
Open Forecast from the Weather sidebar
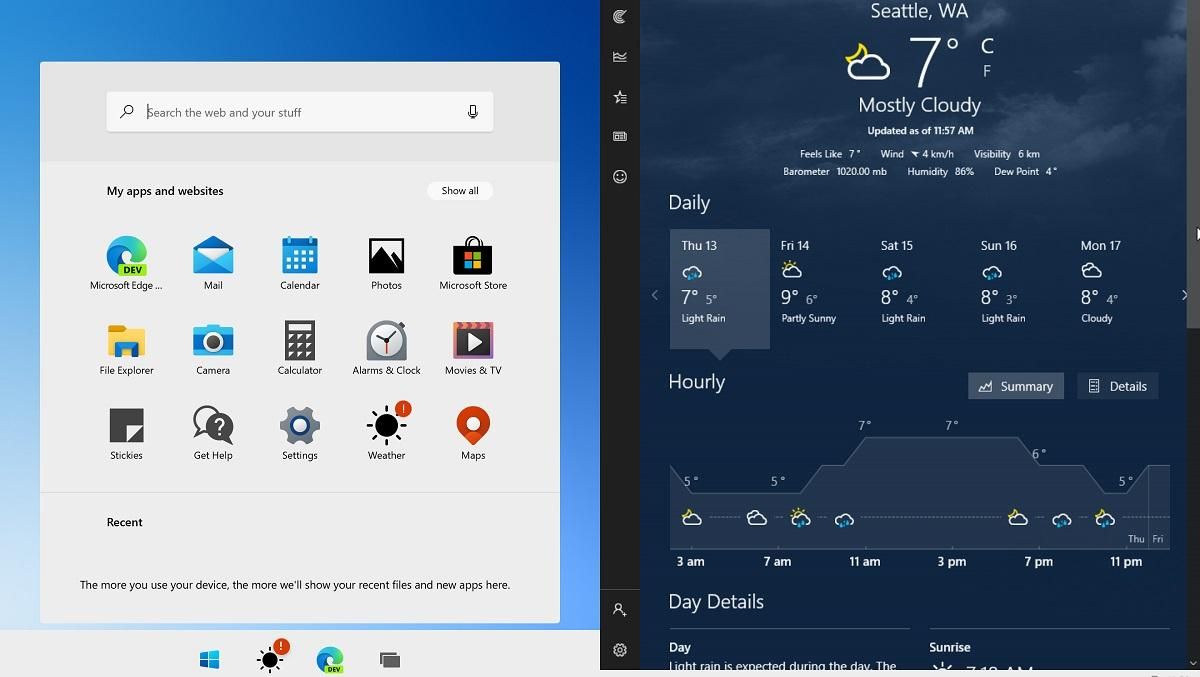(x=620, y=16)
